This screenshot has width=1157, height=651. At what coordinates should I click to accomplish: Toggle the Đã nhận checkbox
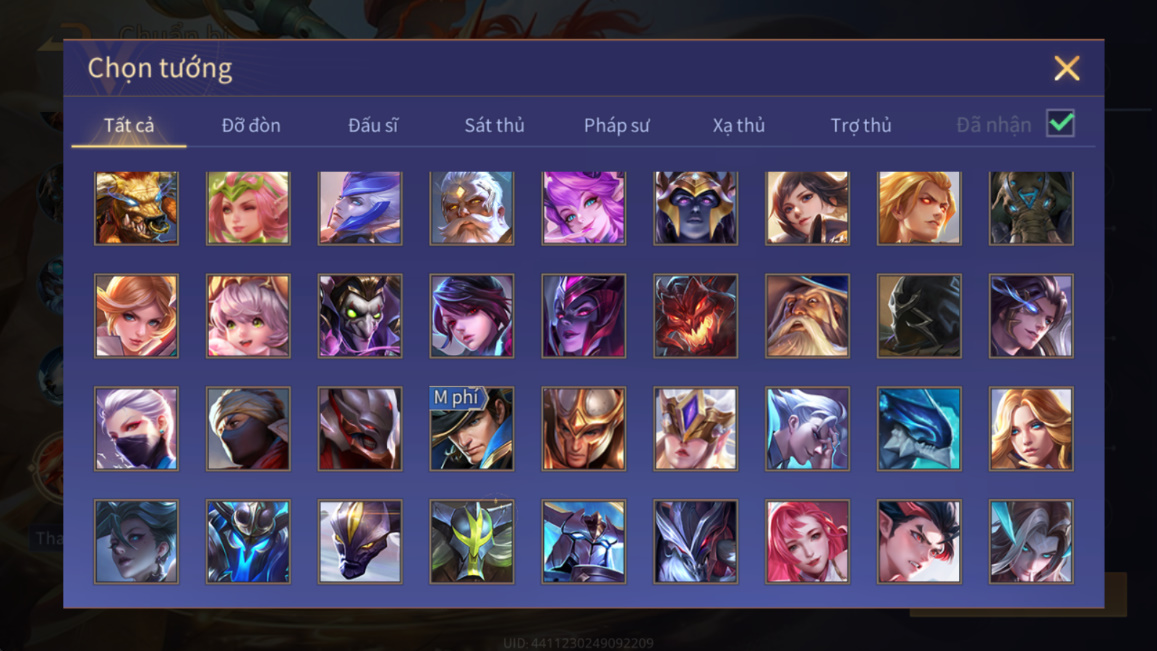point(1060,123)
